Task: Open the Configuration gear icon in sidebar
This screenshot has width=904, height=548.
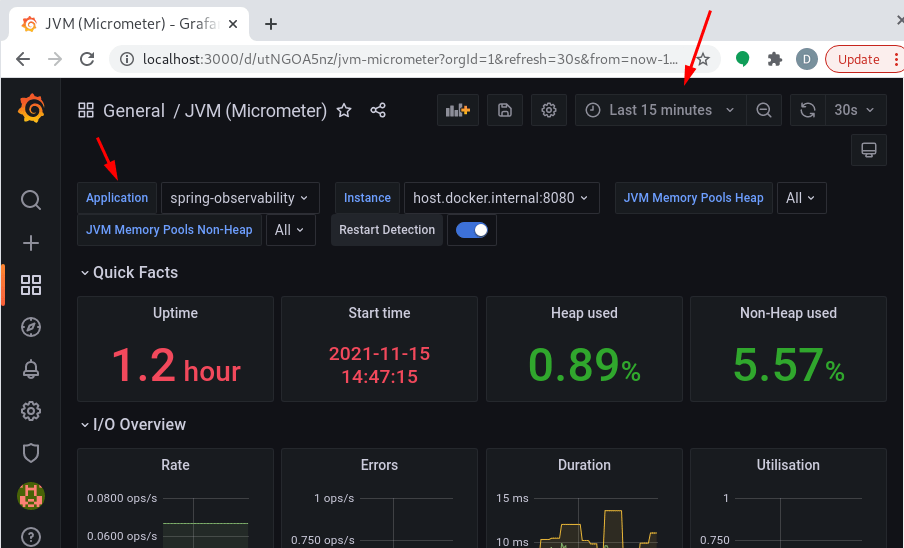Action: pos(31,411)
